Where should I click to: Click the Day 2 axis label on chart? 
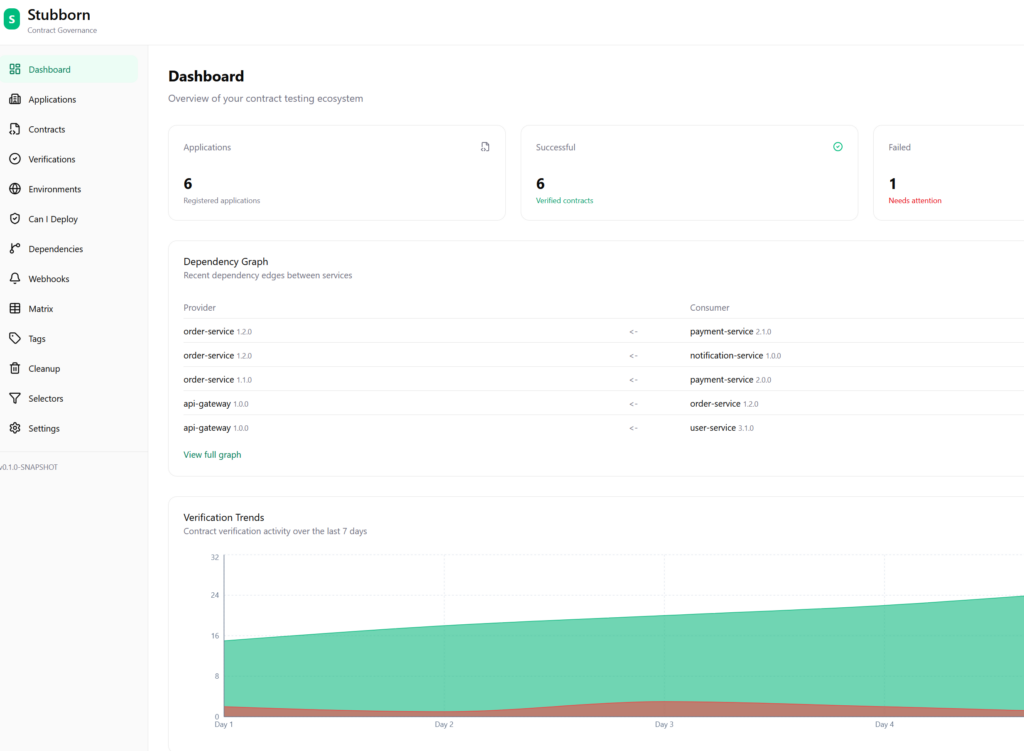pos(444,724)
